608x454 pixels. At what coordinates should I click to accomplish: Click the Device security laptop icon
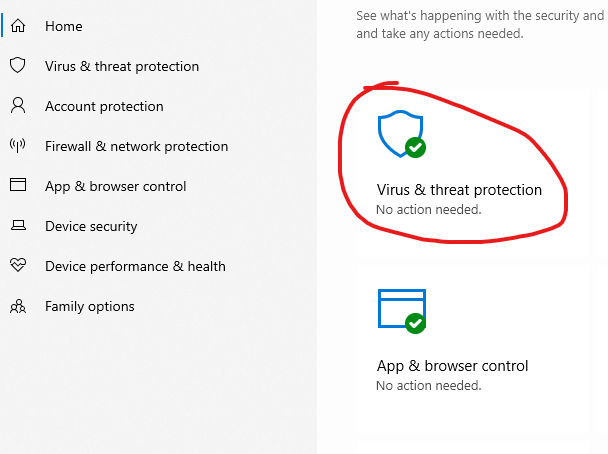(x=18, y=225)
